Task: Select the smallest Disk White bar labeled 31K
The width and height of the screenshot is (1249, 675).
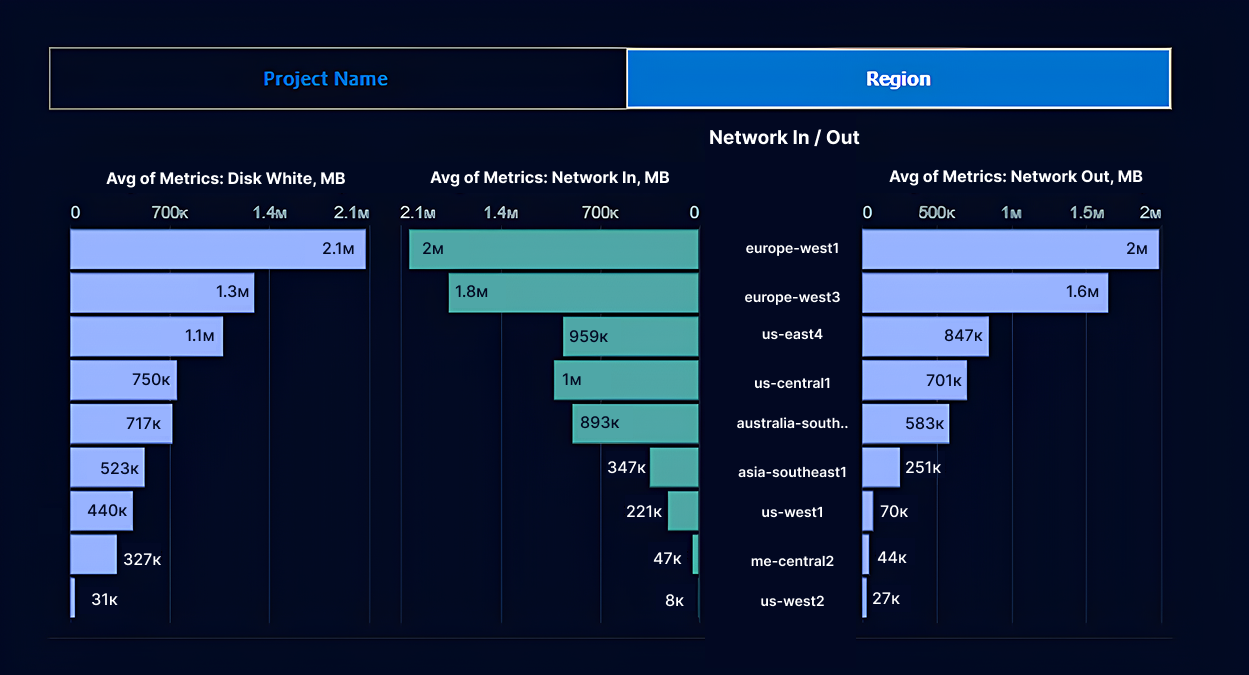Action: tap(73, 598)
